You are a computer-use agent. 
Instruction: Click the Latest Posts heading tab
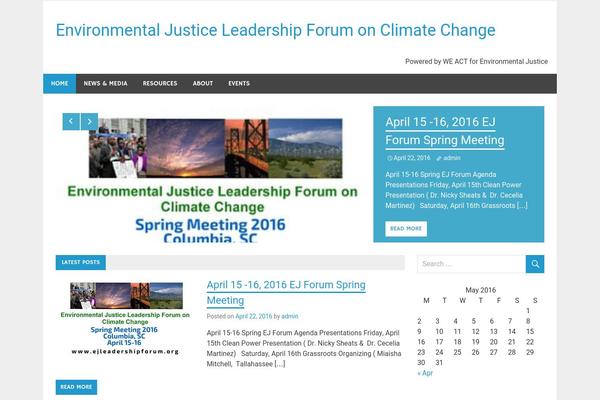point(81,262)
